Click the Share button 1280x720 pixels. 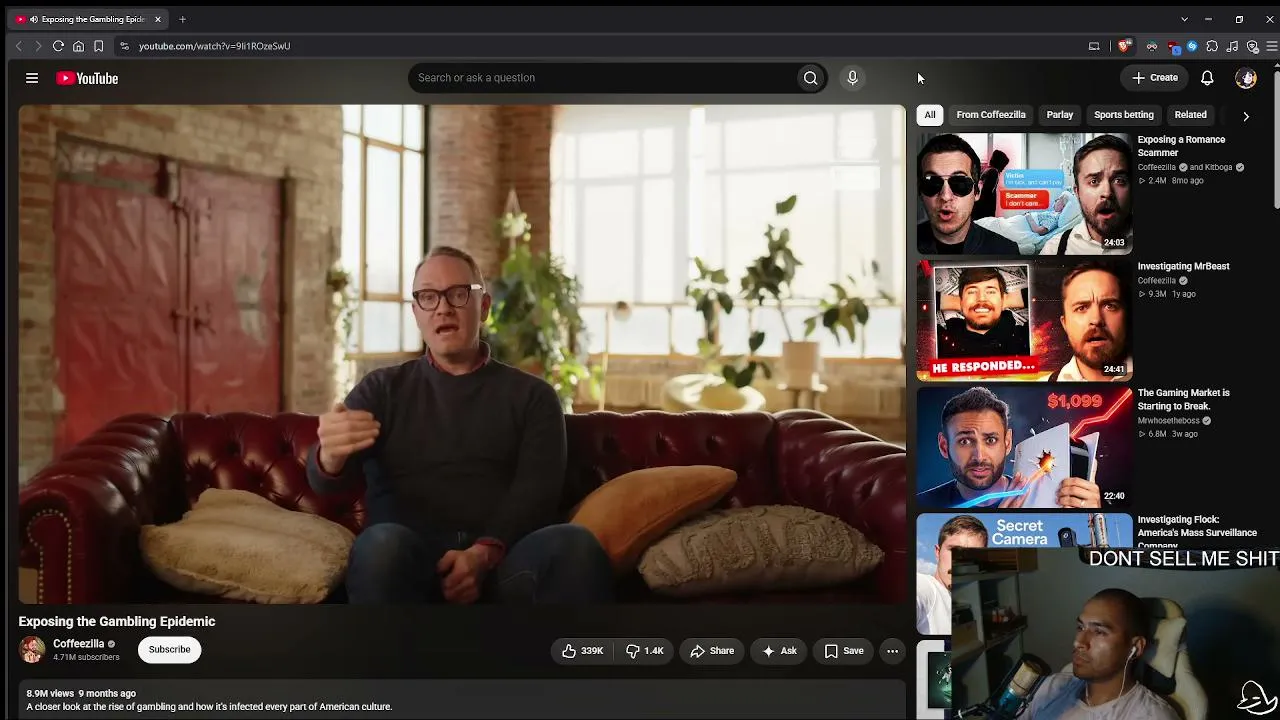(712, 651)
